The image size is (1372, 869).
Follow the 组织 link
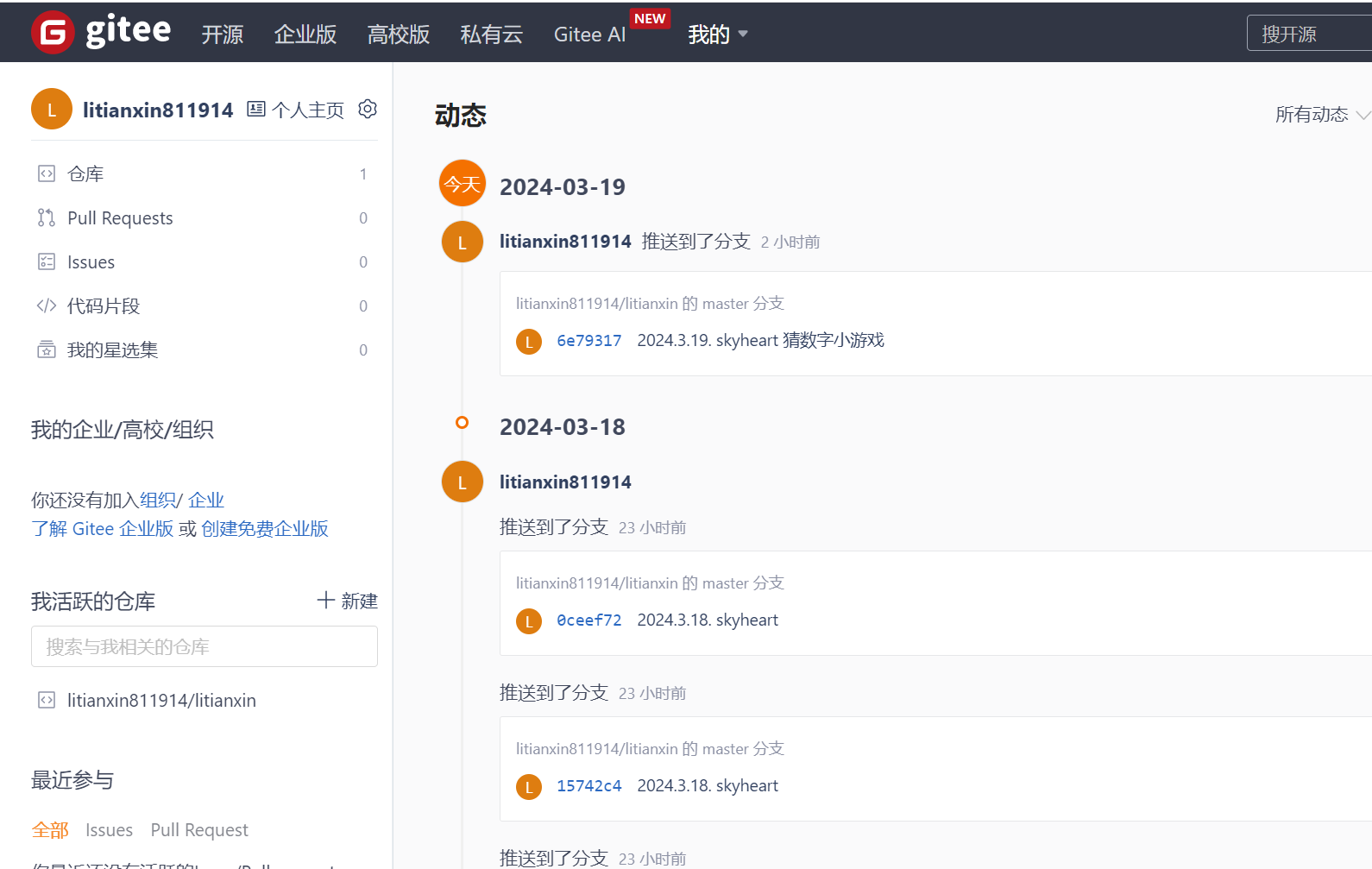[158, 501]
